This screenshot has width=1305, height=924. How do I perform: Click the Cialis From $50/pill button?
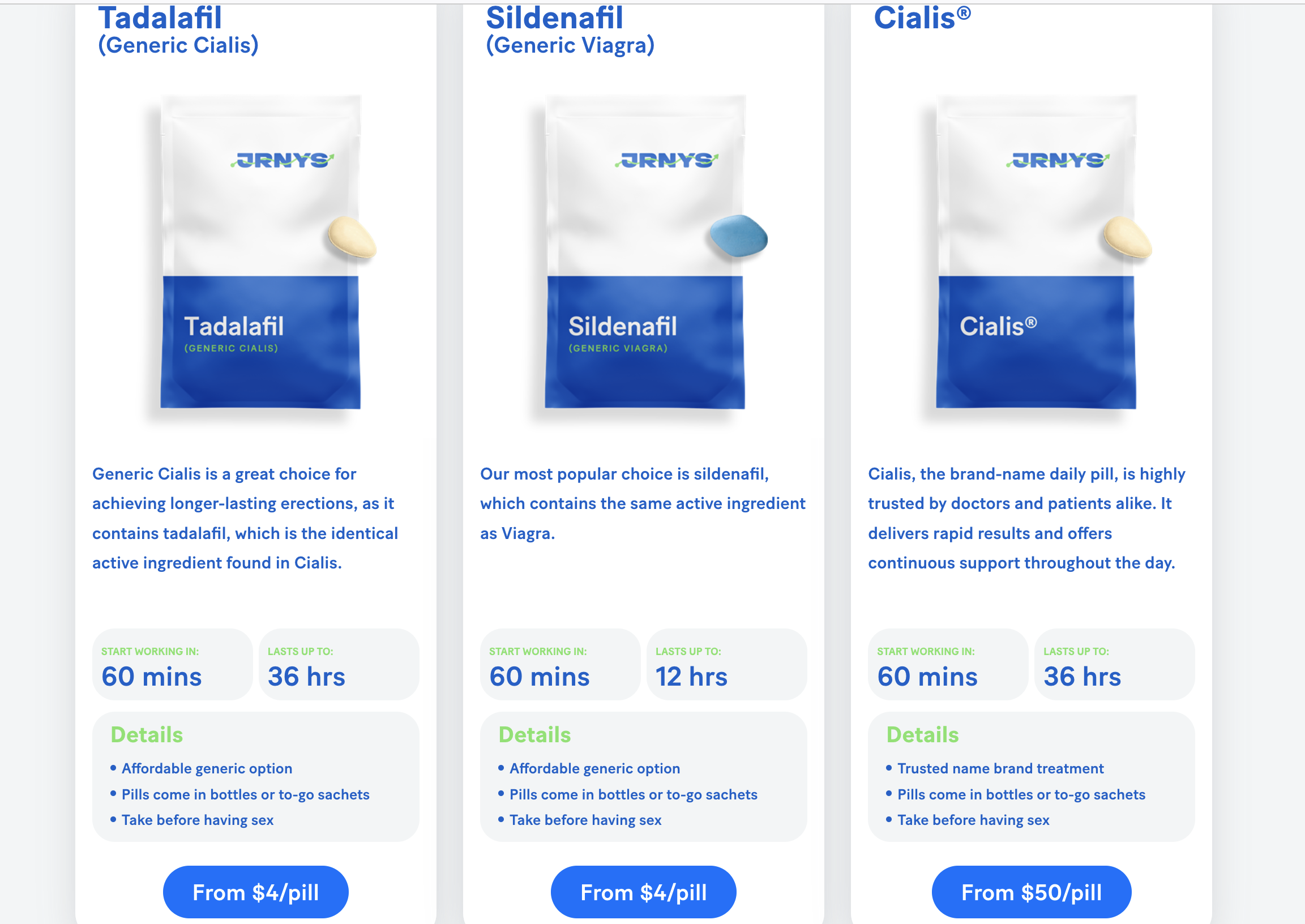(1031, 892)
